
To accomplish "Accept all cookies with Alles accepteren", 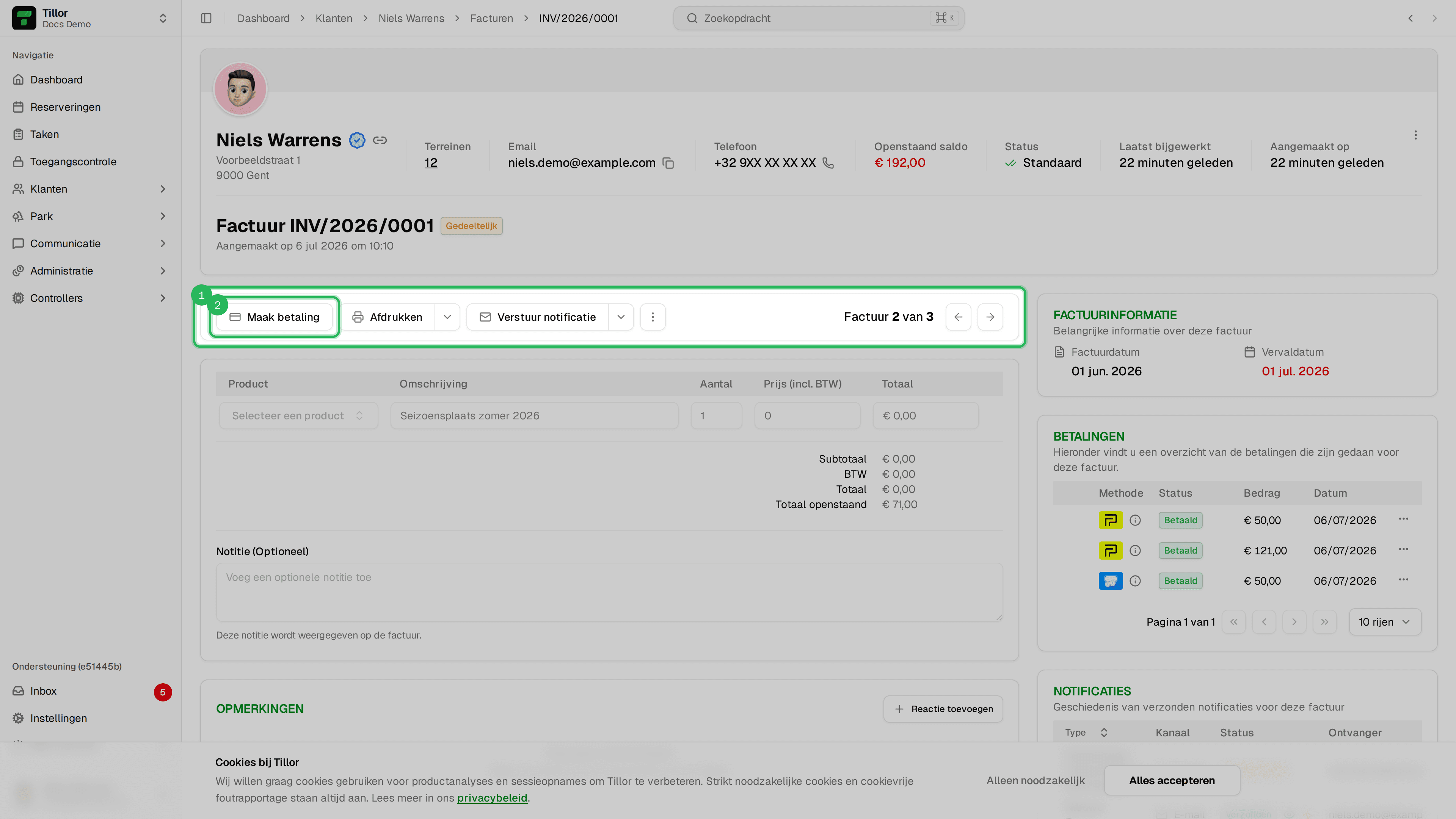I will (1172, 781).
